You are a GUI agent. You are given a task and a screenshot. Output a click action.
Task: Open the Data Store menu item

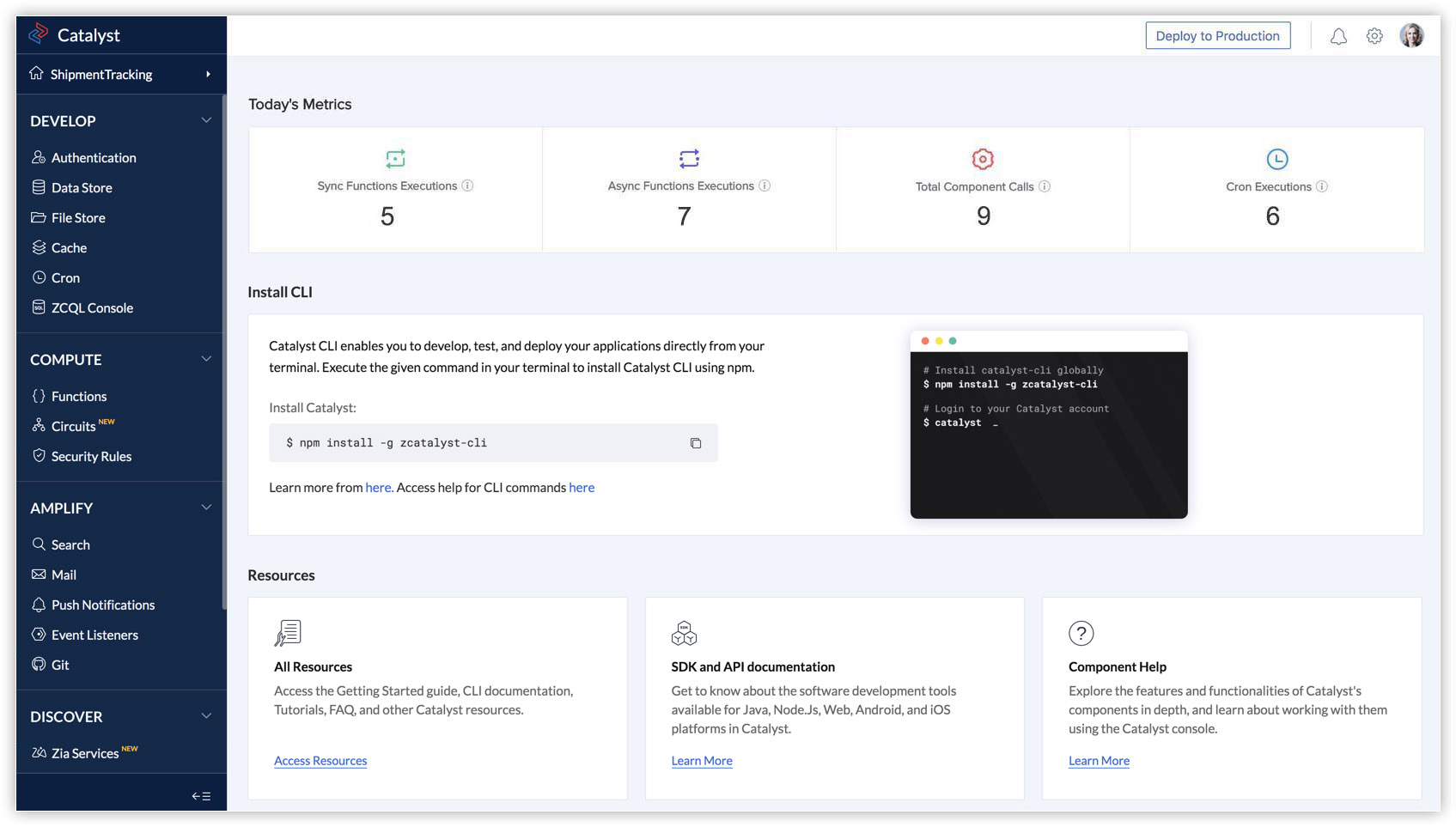[82, 188]
